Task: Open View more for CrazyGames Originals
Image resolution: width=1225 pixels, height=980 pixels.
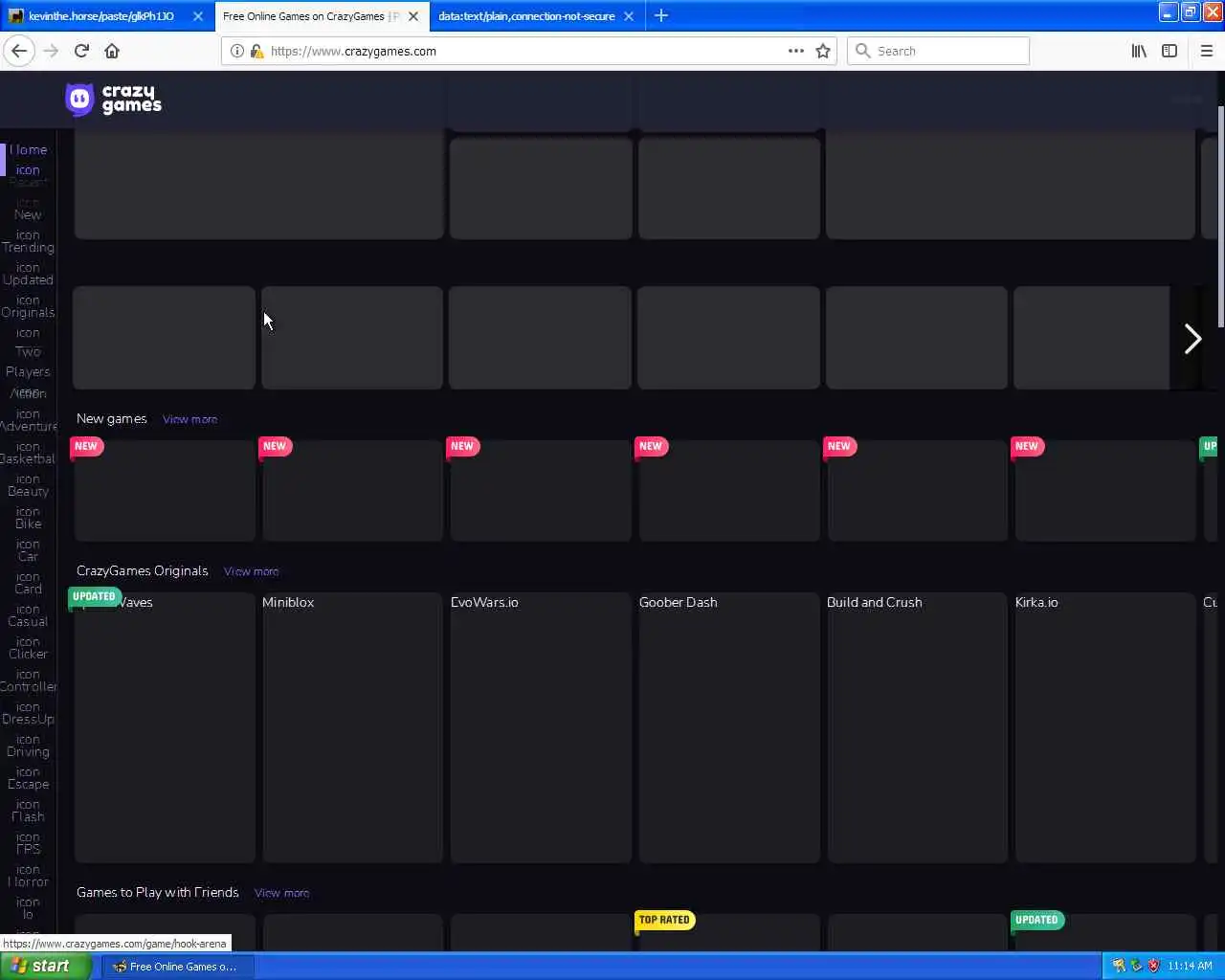Action: coord(251,571)
